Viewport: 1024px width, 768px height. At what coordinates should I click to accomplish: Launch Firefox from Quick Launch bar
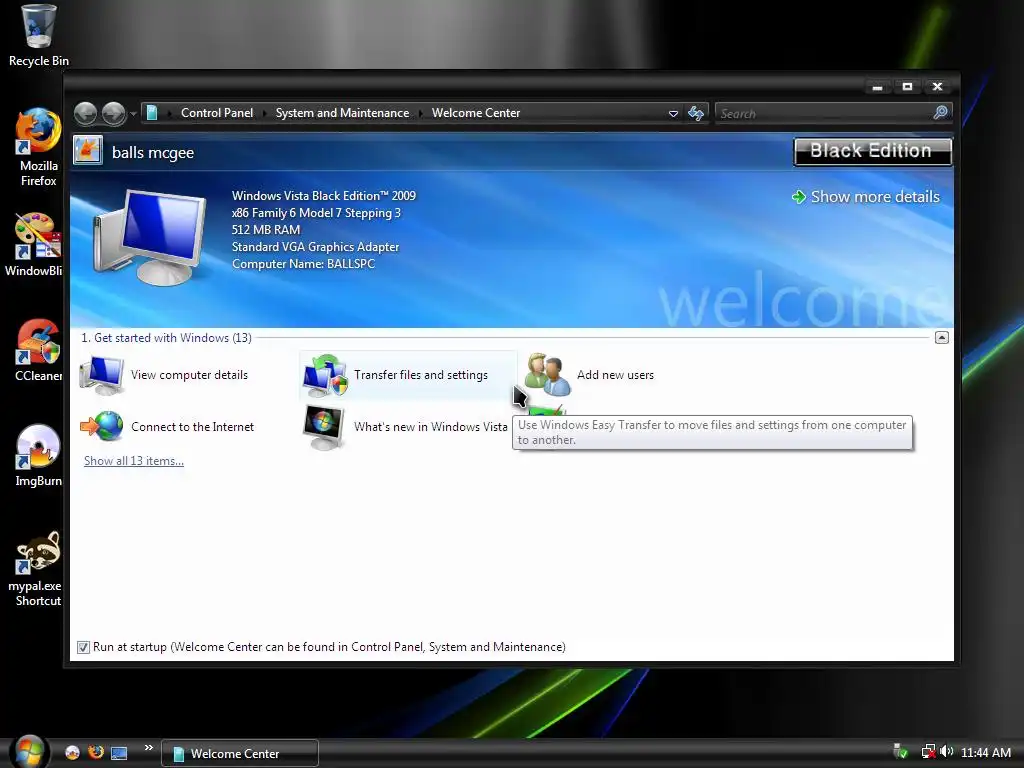[96, 752]
